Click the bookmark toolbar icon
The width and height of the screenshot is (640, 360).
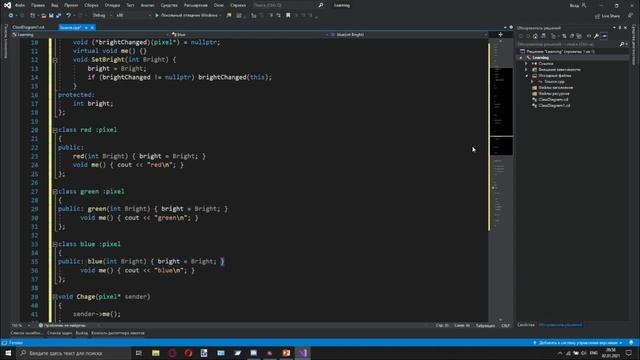(288, 16)
